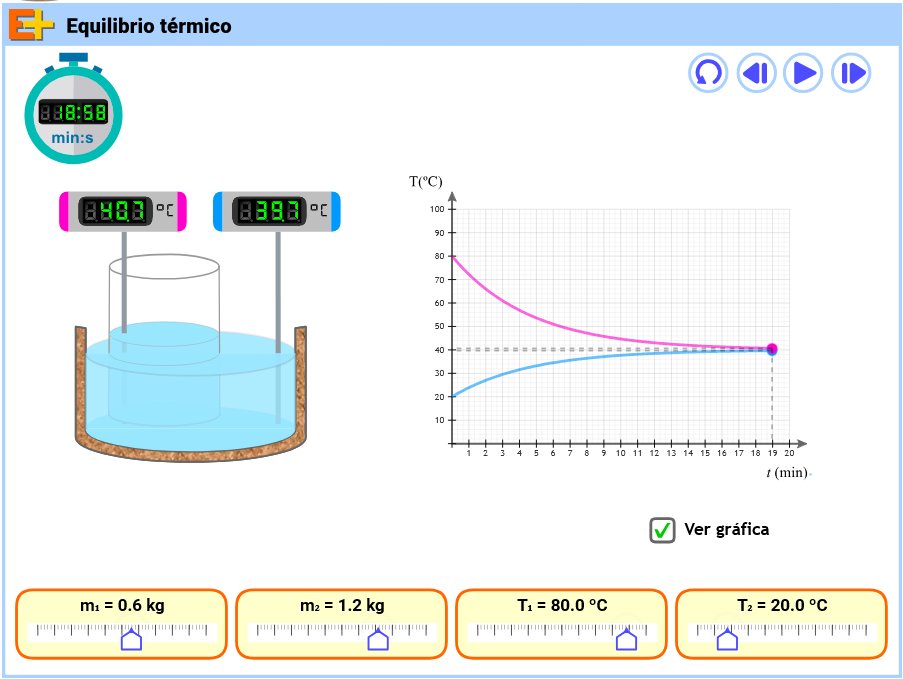The height and width of the screenshot is (679, 903).
Task: Step the simulation backward one frame
Action: point(756,73)
